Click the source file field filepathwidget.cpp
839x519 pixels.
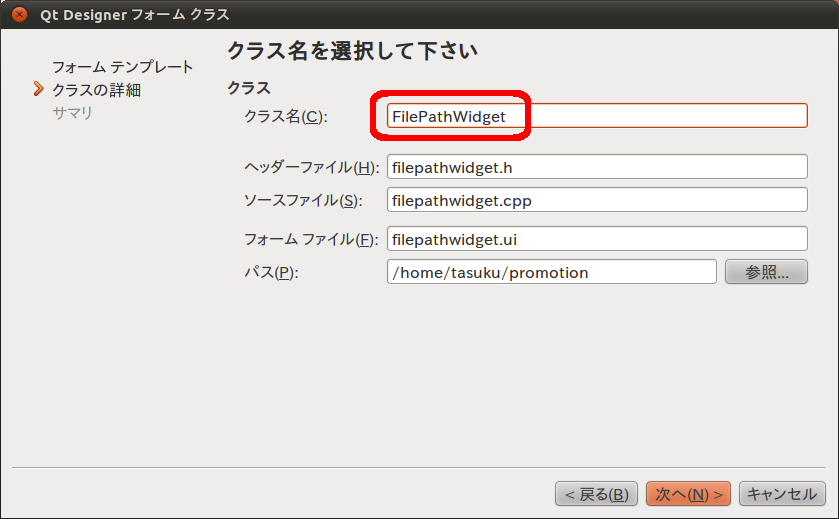[596, 200]
